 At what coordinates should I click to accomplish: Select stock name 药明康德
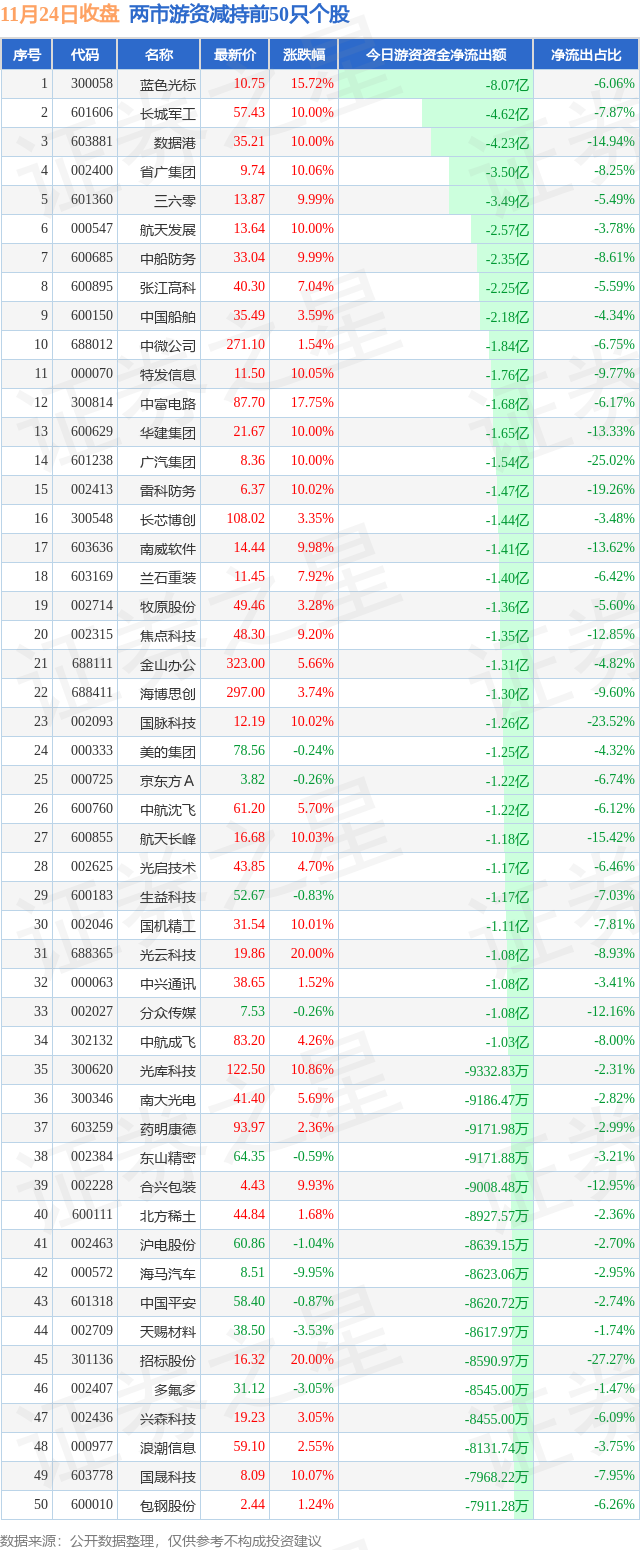(168, 1128)
